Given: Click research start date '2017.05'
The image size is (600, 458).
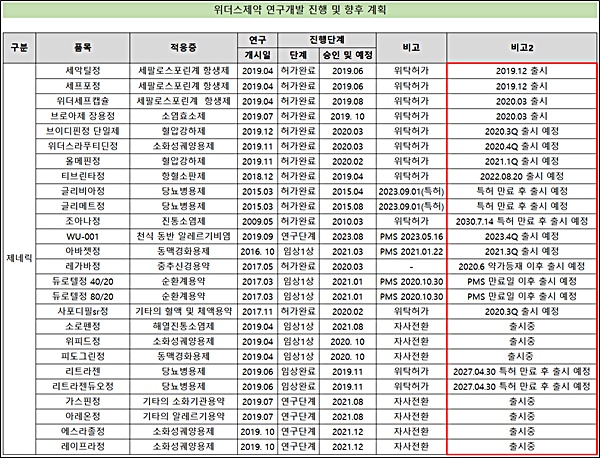Looking at the screenshot, I should (x=258, y=267).
